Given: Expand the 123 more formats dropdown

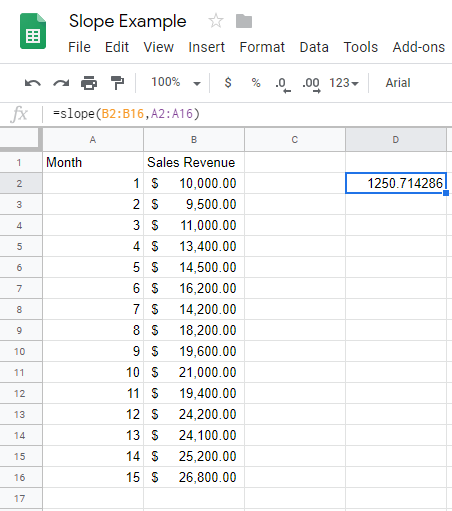Looking at the screenshot, I should (344, 83).
